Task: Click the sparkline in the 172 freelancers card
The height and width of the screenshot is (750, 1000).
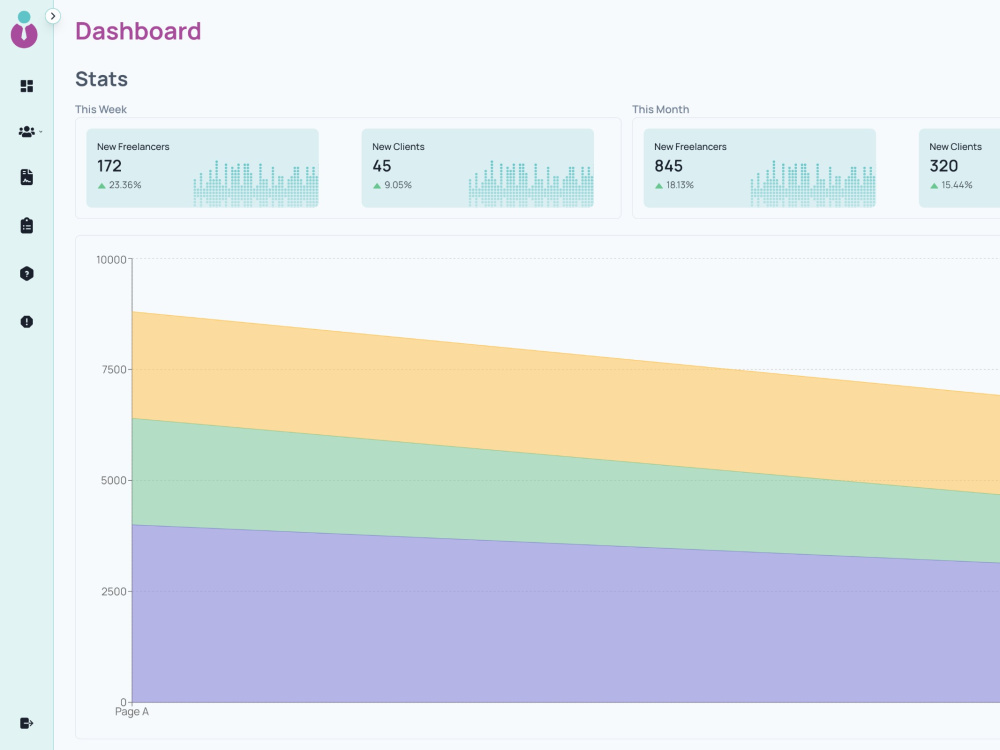Action: (x=256, y=184)
